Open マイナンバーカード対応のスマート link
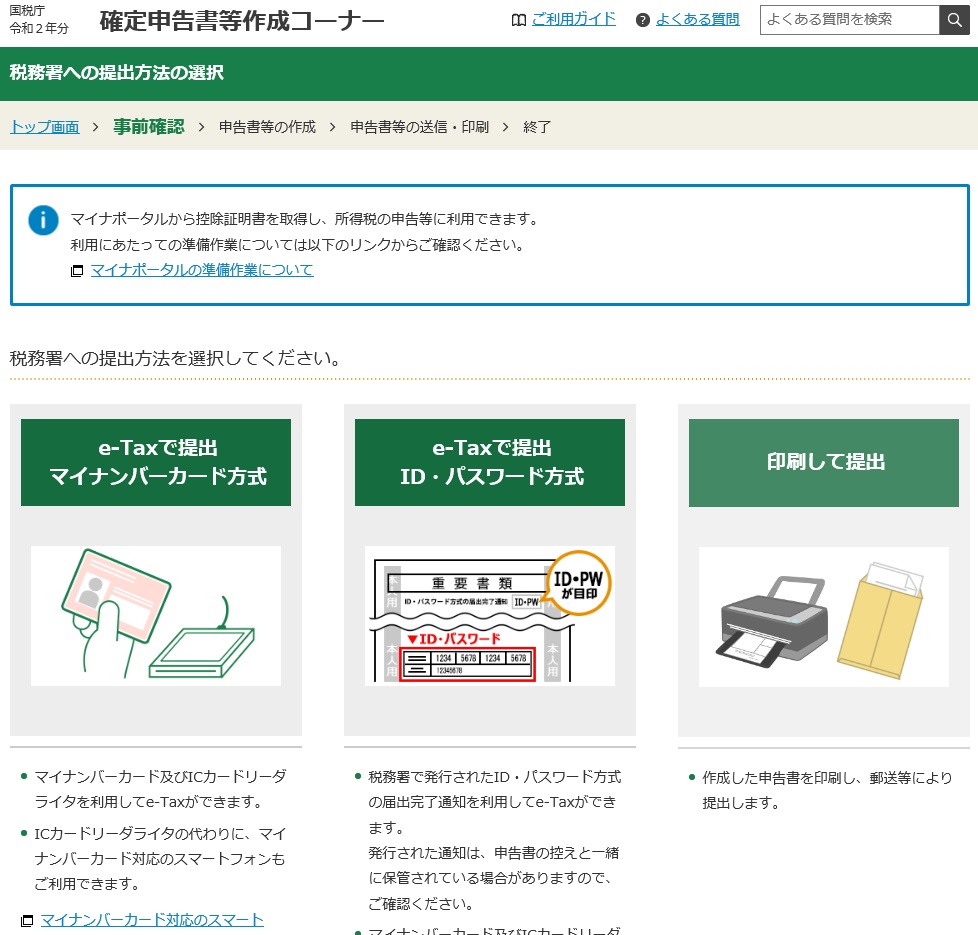The height and width of the screenshot is (935, 978). tap(152, 920)
